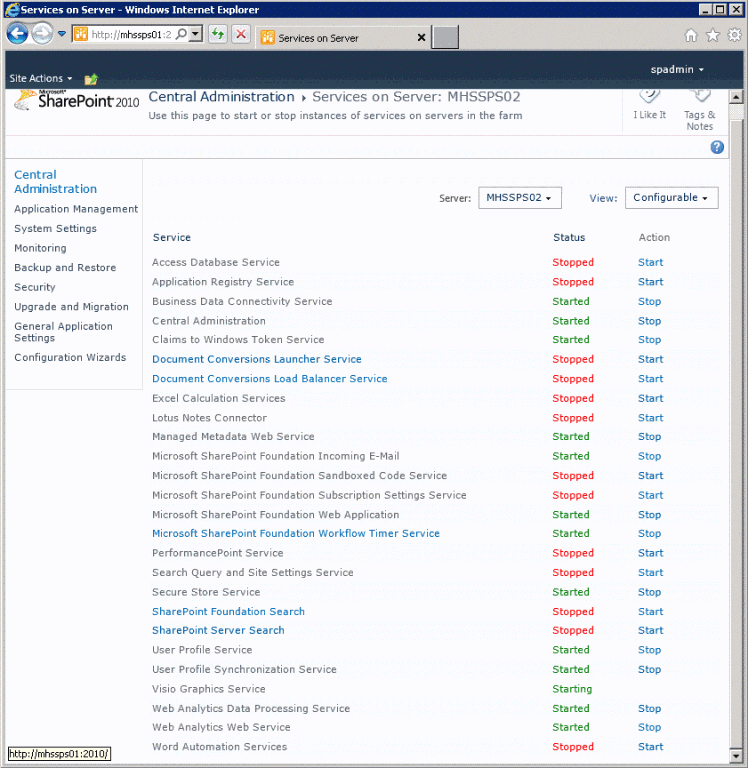Image resolution: width=748 pixels, height=768 pixels.
Task: Stop Foundation Incoming E-Mail service
Action: pyautogui.click(x=650, y=456)
